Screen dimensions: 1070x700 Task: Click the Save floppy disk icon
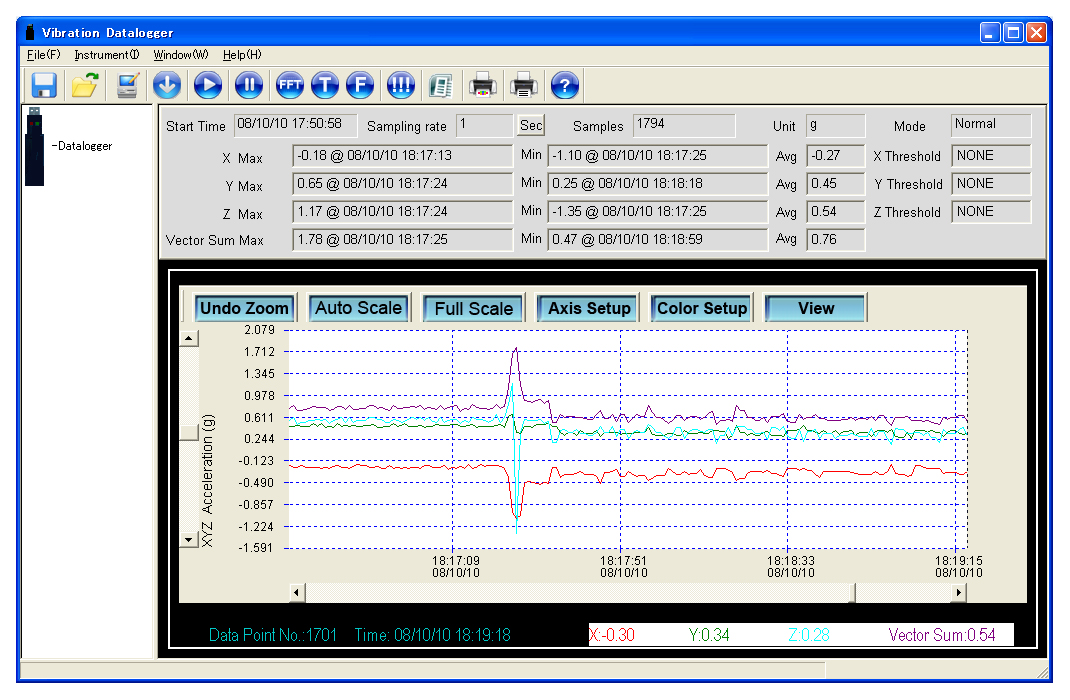pyautogui.click(x=43, y=86)
